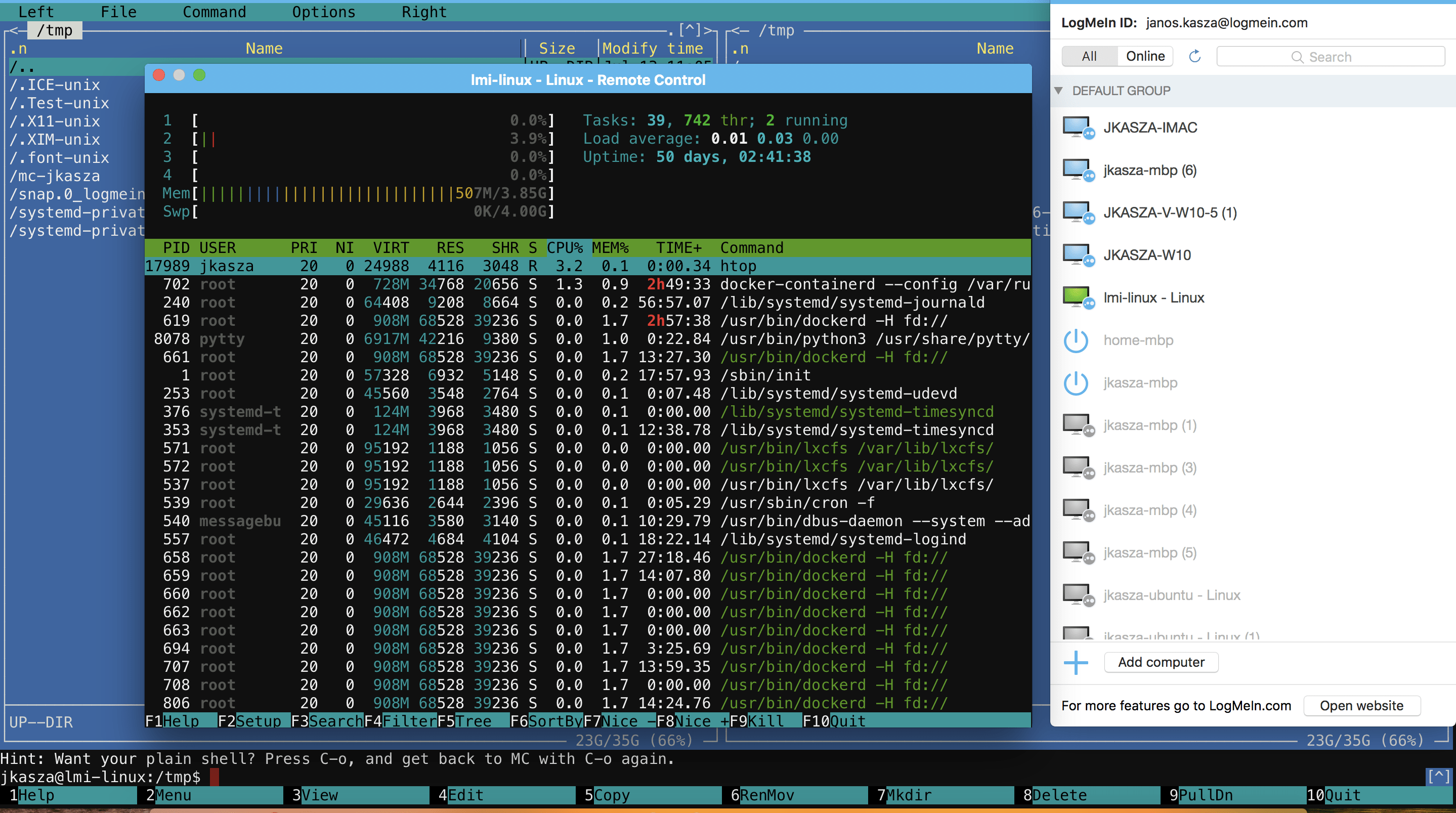Click the Search computers field
1456x813 pixels.
click(x=1330, y=57)
